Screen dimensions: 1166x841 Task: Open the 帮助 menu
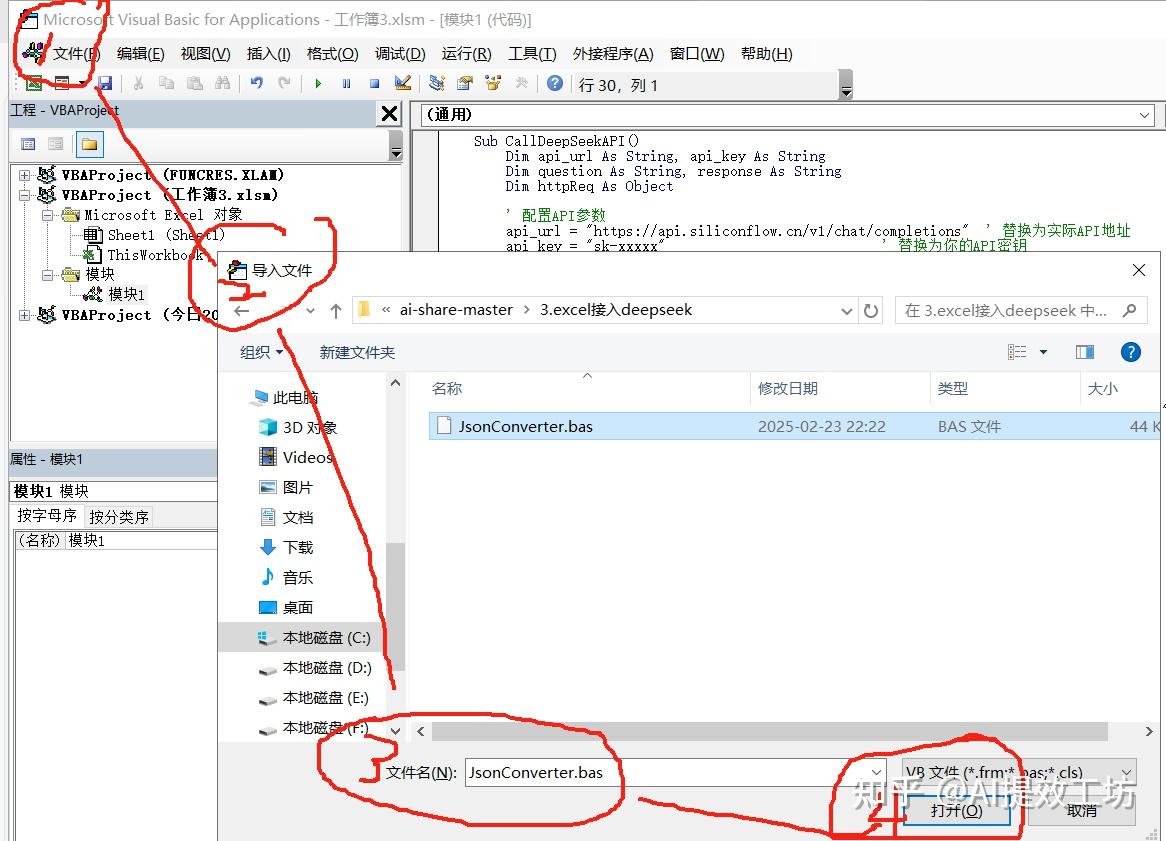point(767,54)
